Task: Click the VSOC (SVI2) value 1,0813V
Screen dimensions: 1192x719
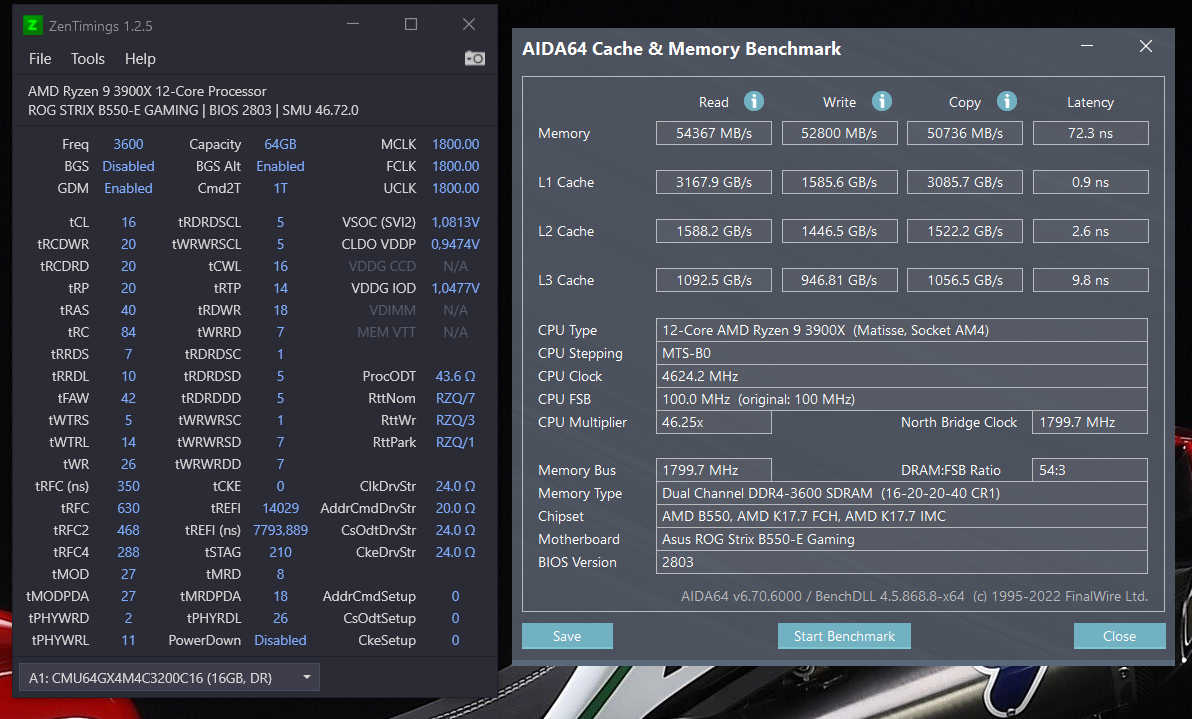Action: pos(455,222)
